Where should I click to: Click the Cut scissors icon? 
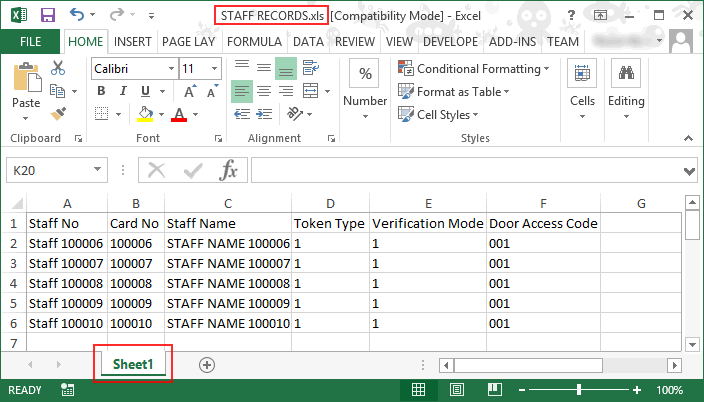(58, 69)
